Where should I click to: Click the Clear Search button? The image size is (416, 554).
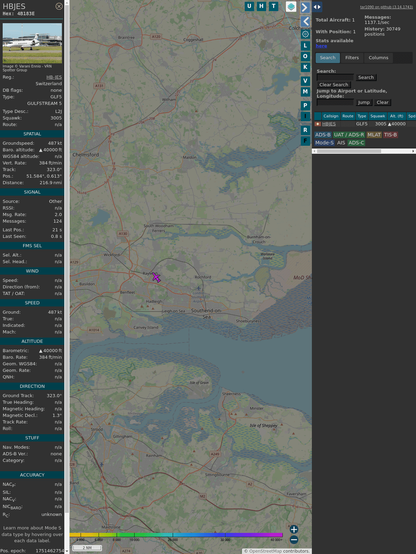coord(334,85)
